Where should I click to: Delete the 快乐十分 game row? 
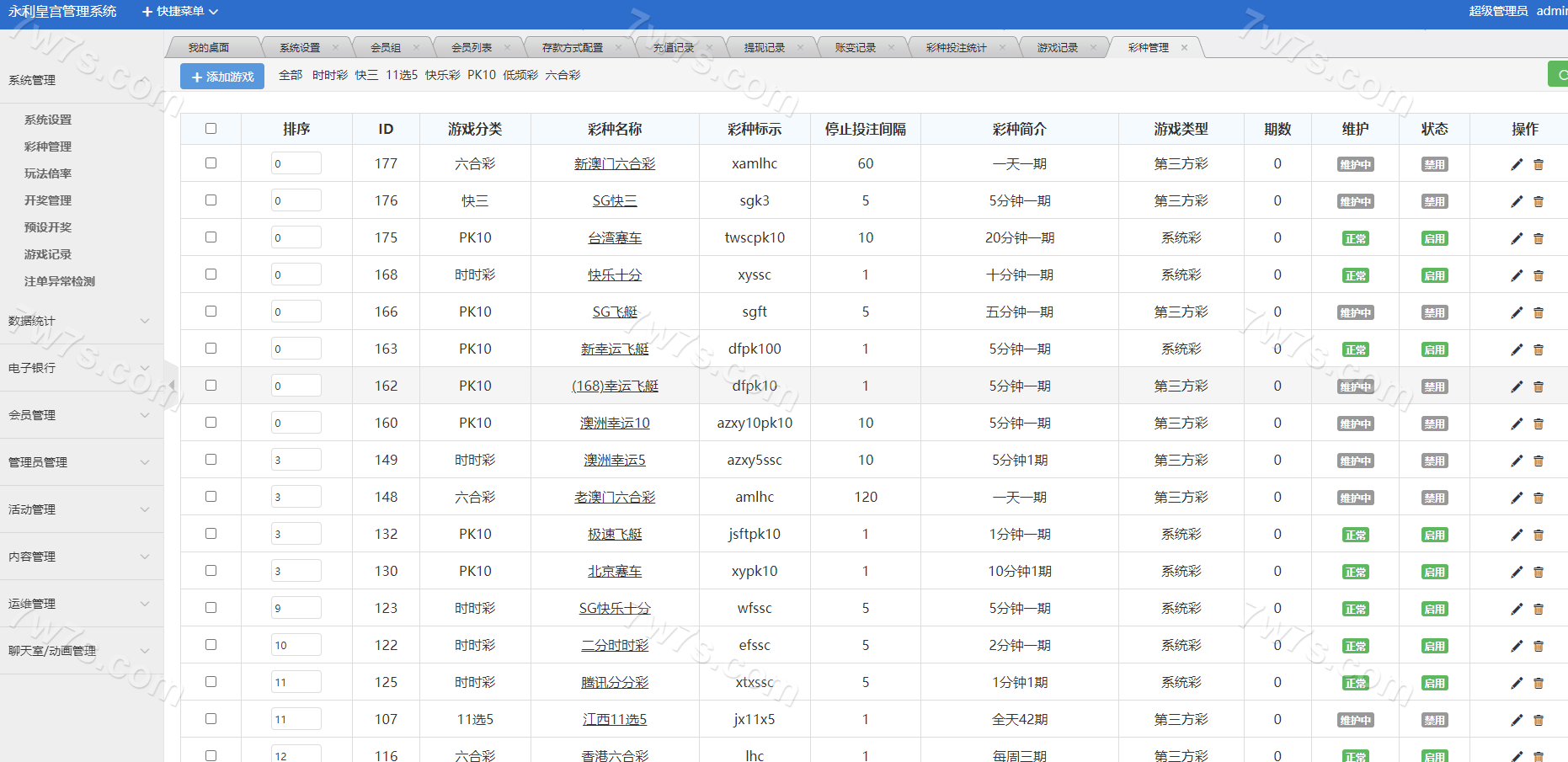[1539, 275]
